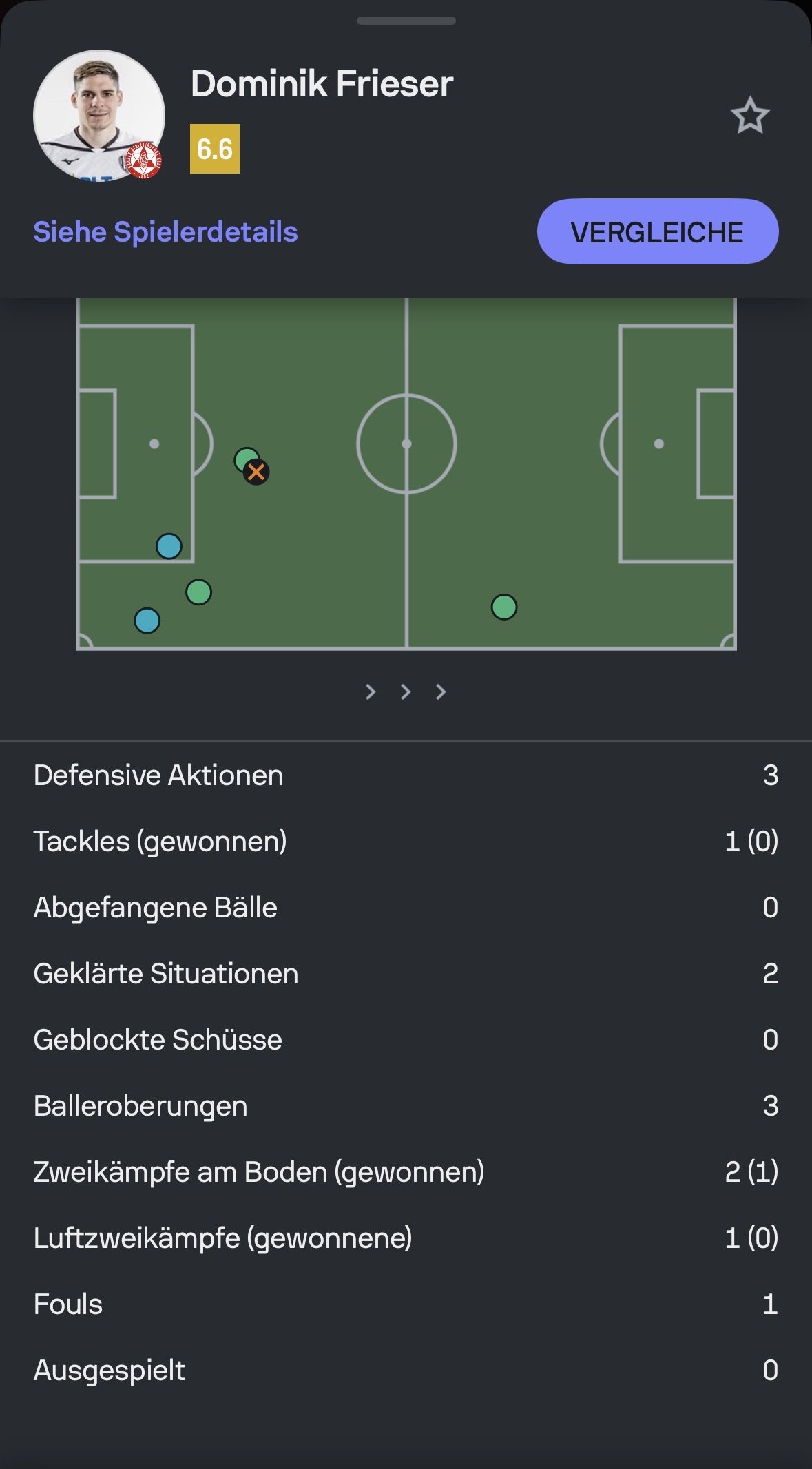Select the Balleroberungen stat row

tap(406, 1106)
